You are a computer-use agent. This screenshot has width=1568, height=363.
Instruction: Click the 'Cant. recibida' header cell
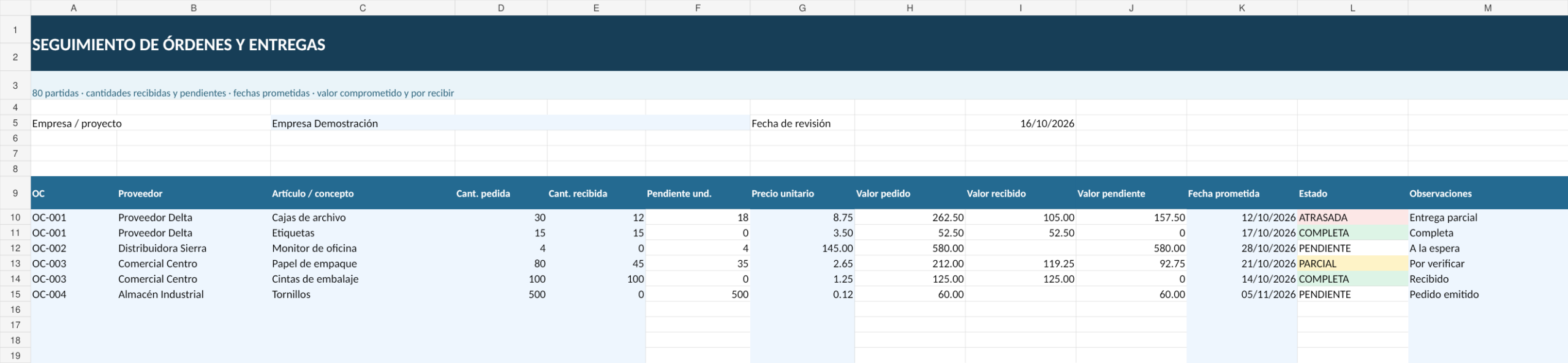click(x=596, y=193)
